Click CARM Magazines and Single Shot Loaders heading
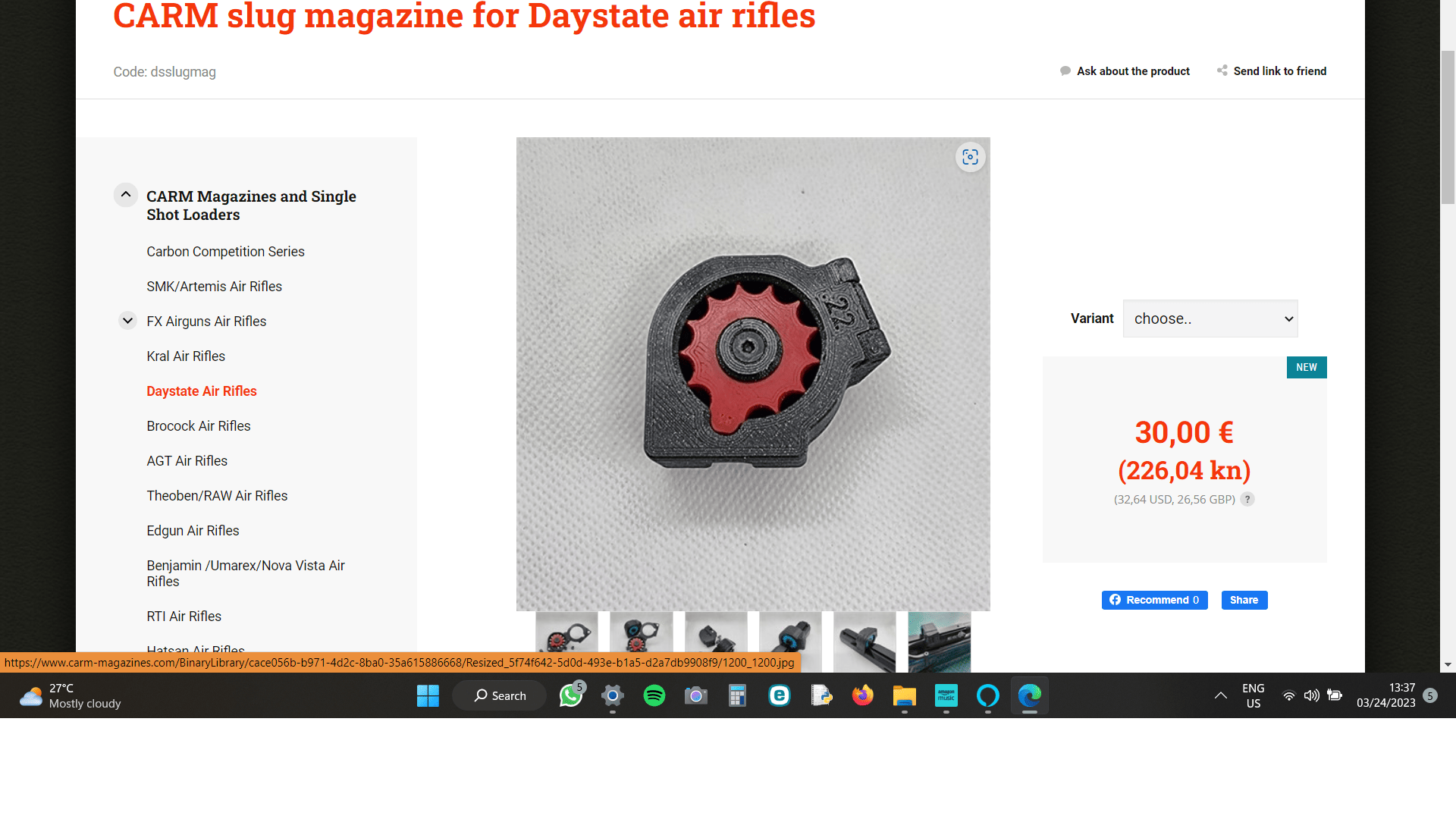 click(251, 206)
